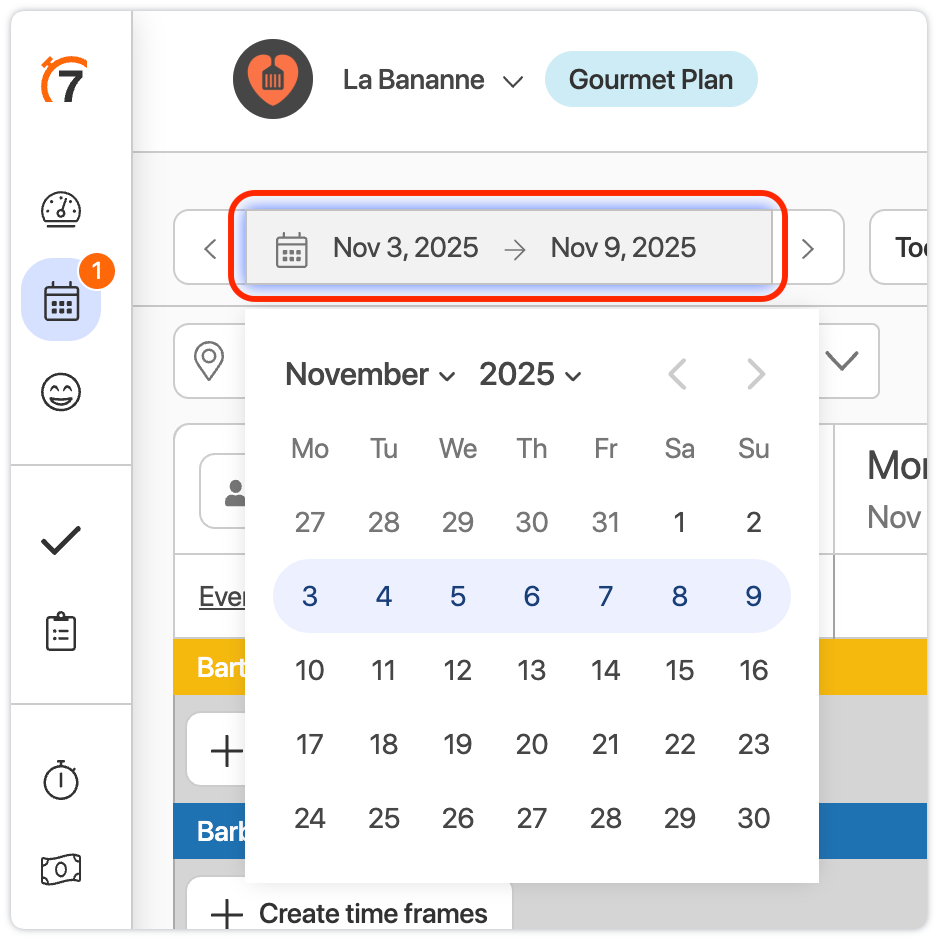The width and height of the screenshot is (938, 940).
Task: Click the Create time frames button
Action: 351,913
